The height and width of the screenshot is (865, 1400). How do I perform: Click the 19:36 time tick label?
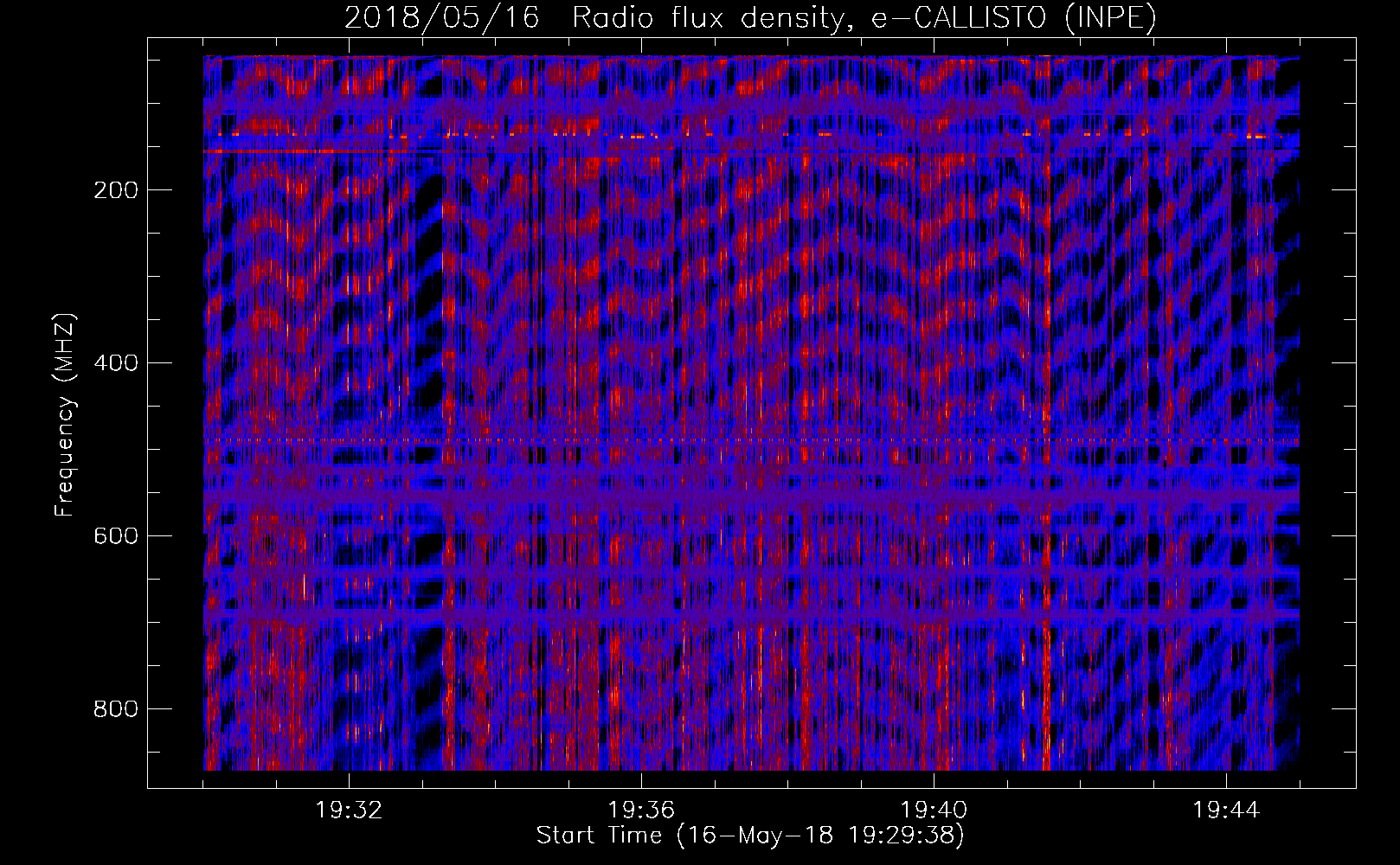tap(641, 811)
